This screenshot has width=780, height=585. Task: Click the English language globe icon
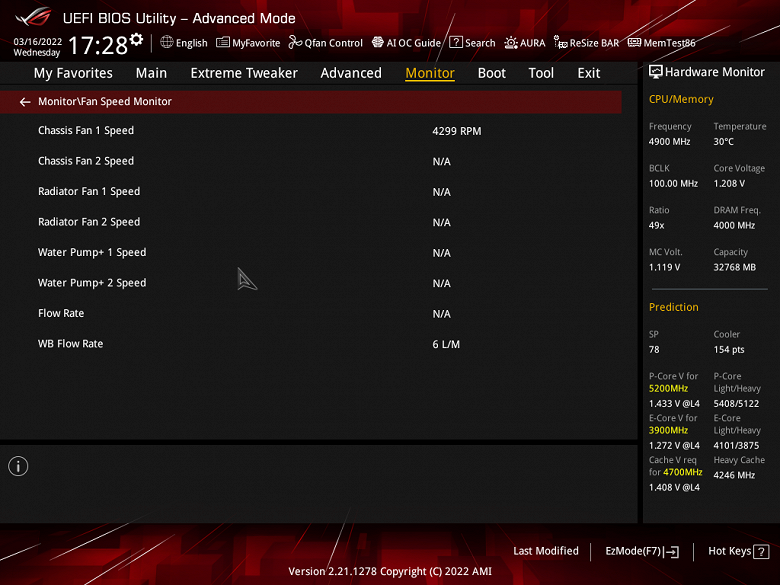pos(167,42)
